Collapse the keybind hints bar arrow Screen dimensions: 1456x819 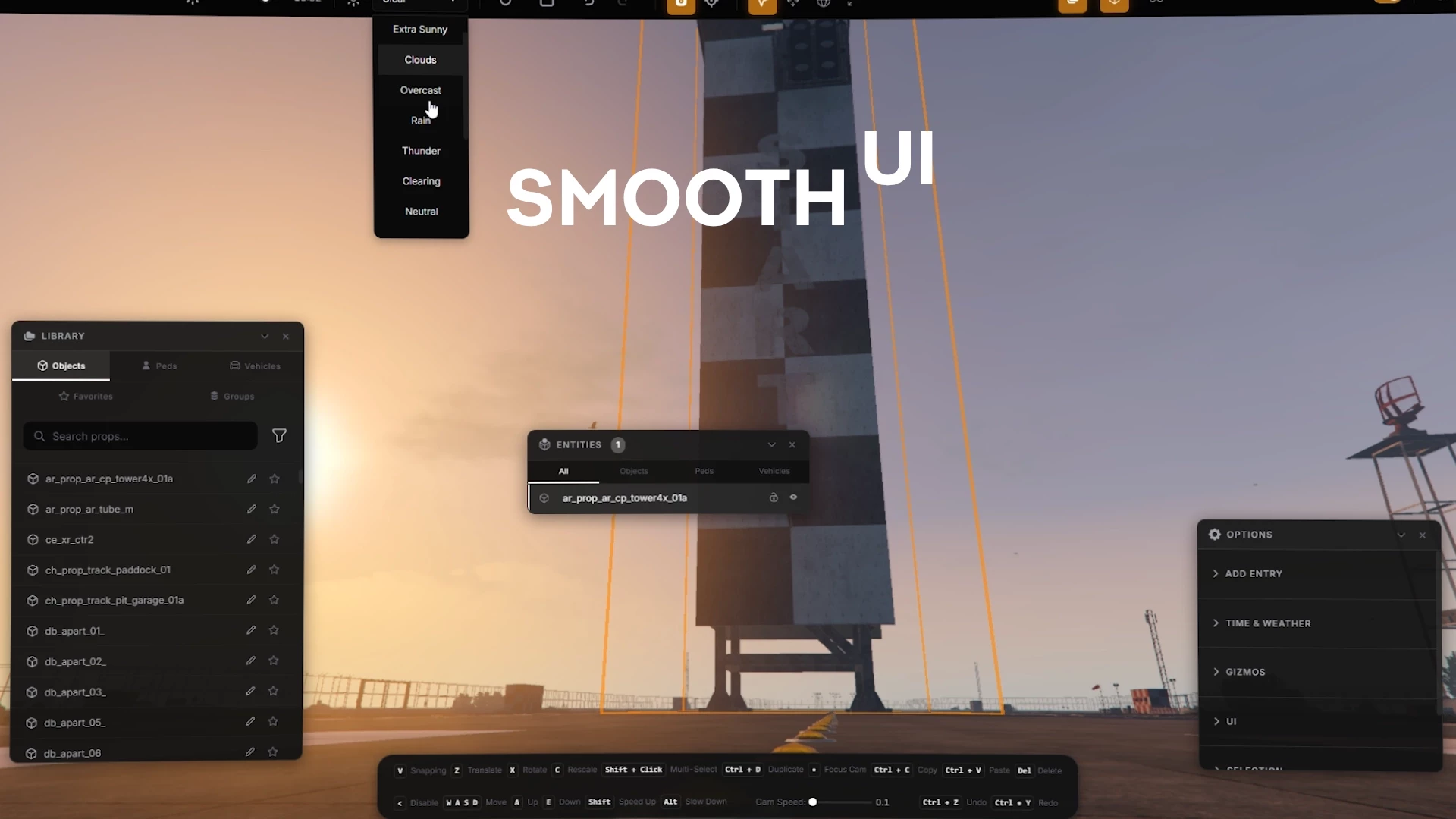[x=400, y=803]
